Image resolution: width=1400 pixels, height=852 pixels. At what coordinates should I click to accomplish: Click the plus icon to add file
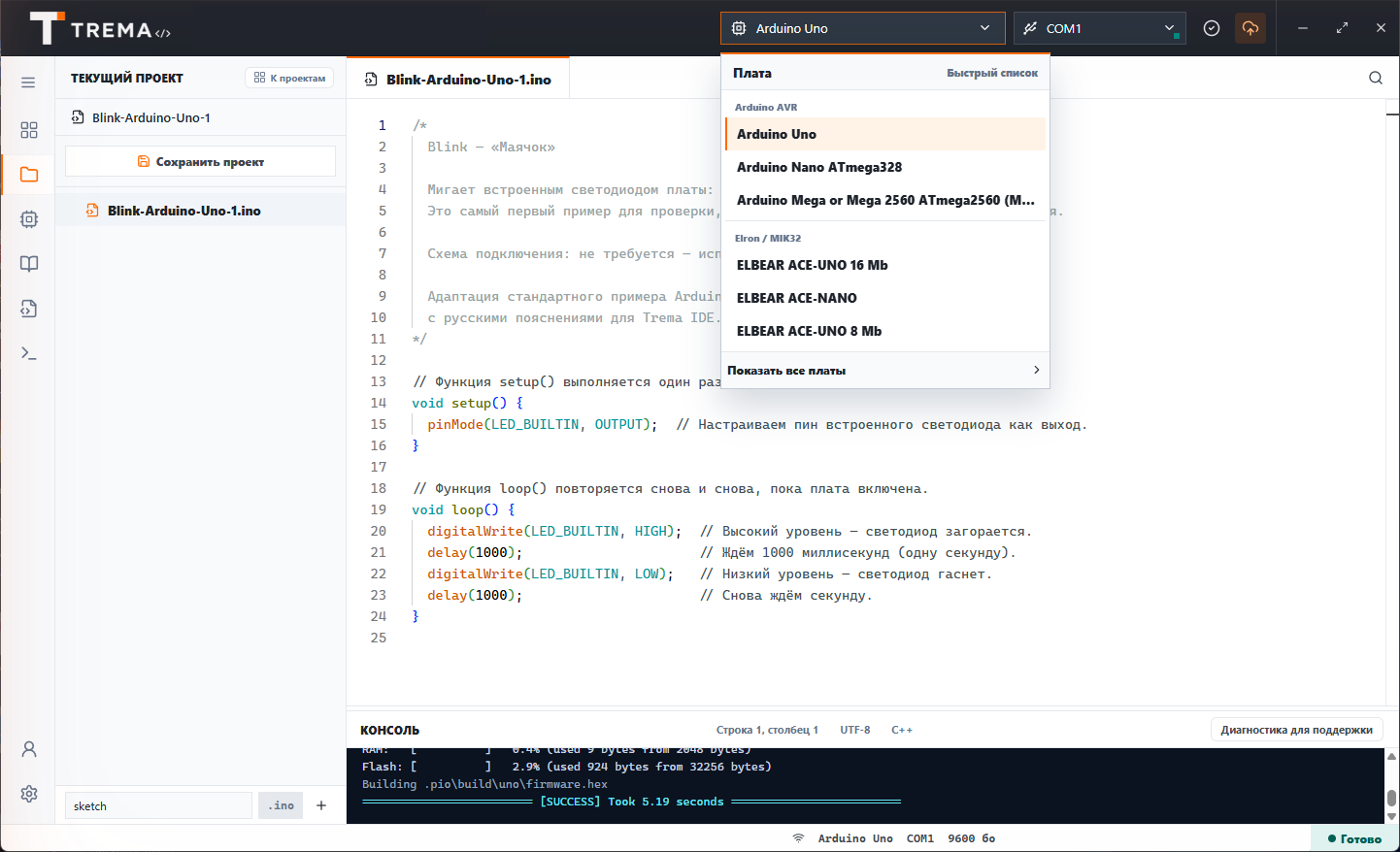321,805
